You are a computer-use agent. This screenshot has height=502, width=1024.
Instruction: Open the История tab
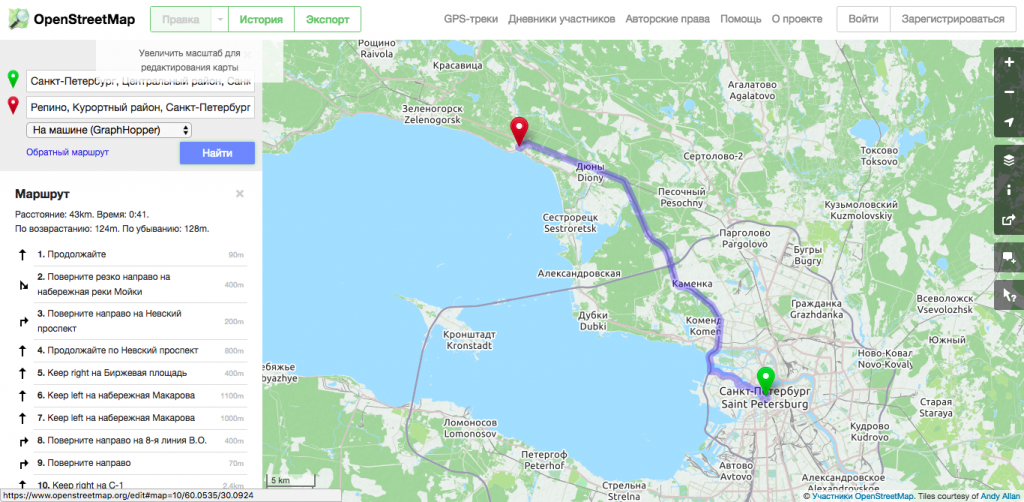coord(261,20)
